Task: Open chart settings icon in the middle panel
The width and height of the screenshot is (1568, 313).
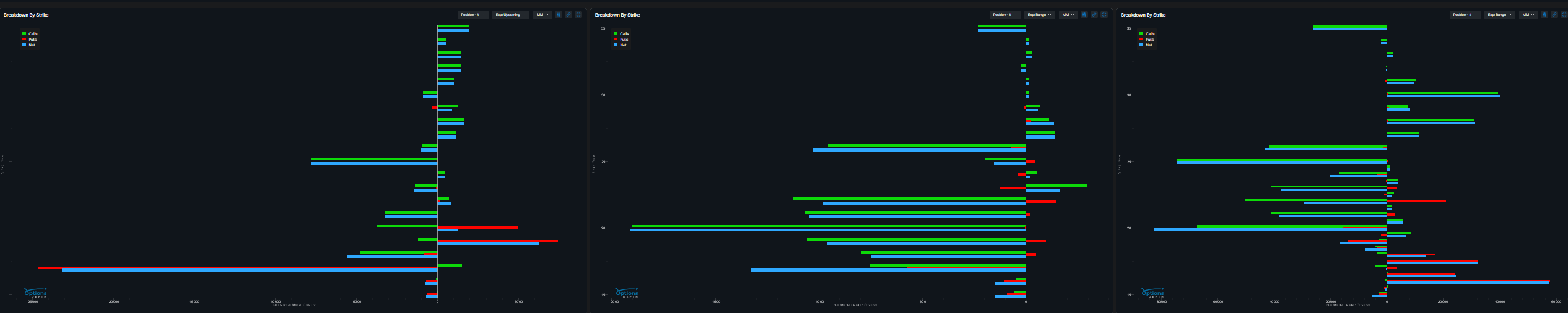Action: 1084,15
